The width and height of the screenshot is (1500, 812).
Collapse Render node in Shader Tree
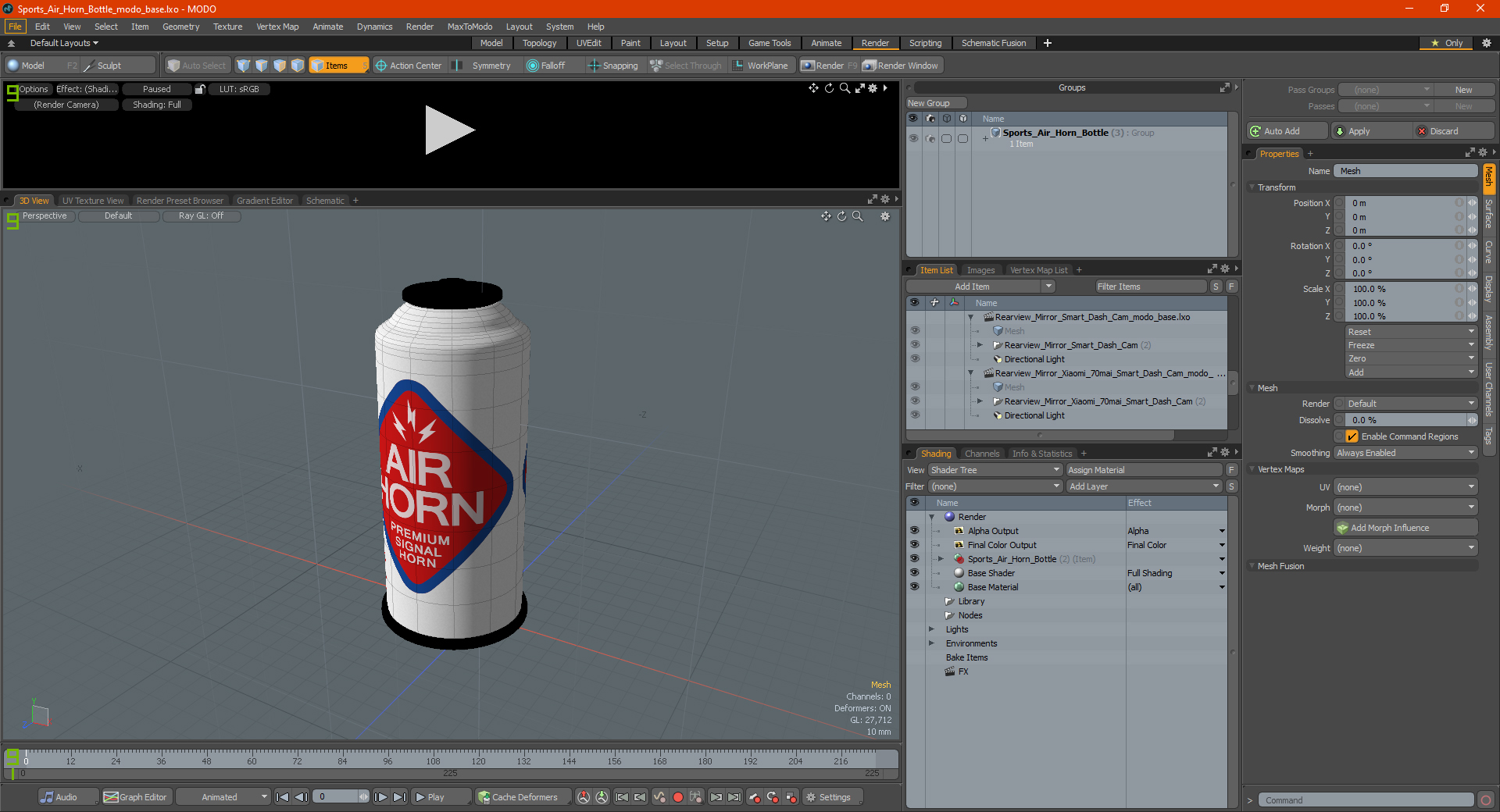(x=931, y=517)
